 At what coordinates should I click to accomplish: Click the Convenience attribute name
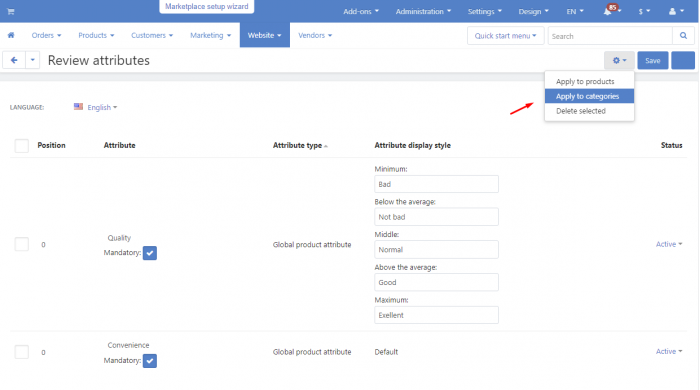click(x=128, y=345)
